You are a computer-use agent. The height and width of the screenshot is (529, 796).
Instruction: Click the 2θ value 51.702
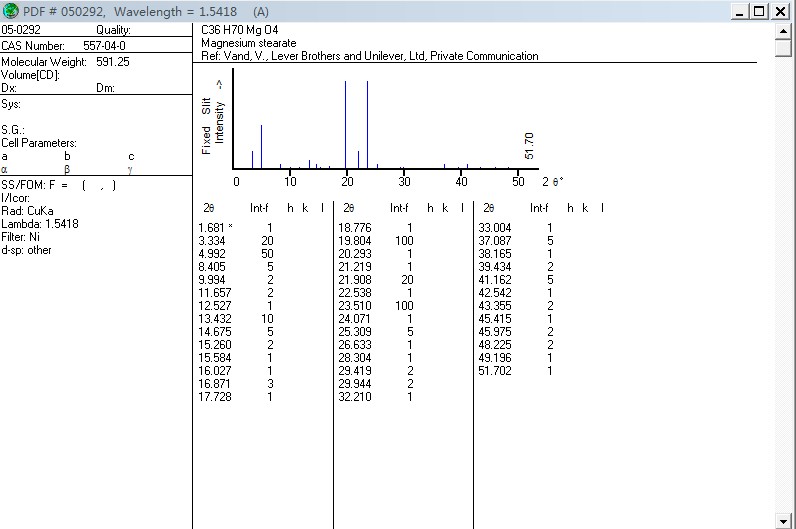tap(495, 371)
